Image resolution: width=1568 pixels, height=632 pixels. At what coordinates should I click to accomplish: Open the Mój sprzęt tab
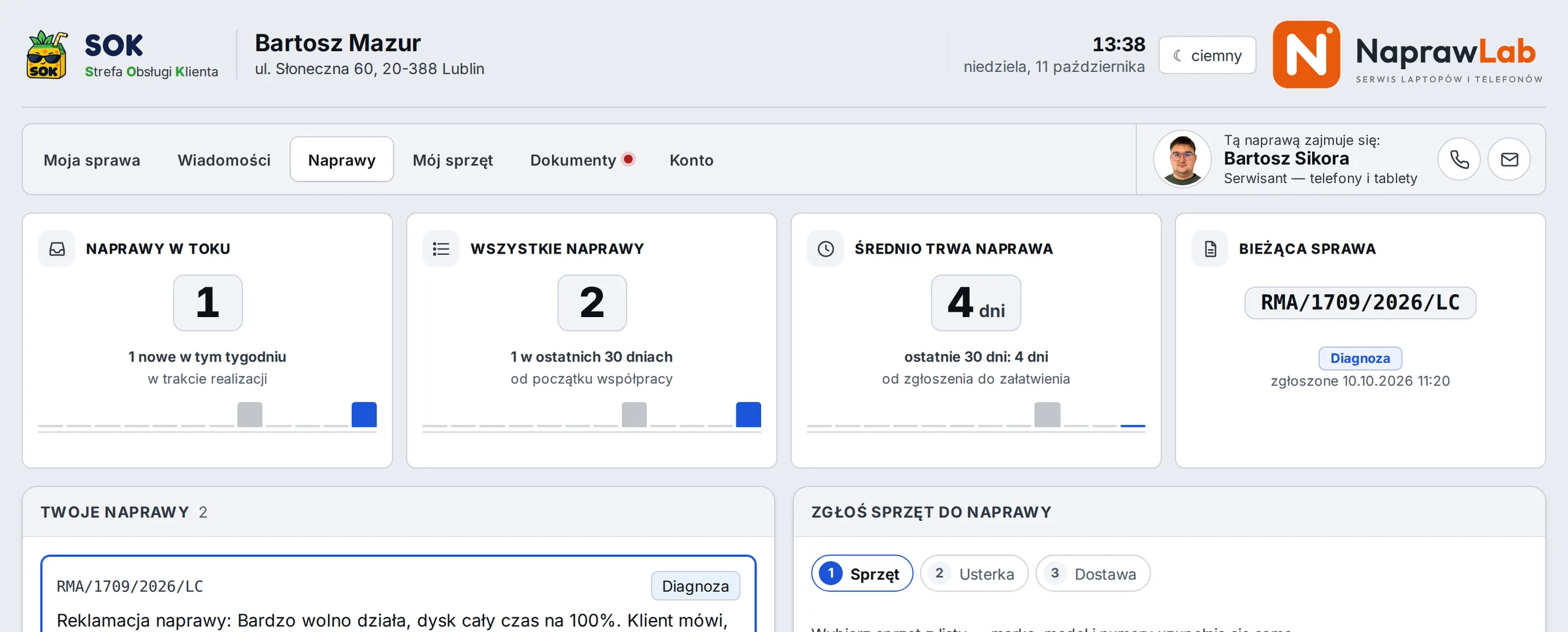pyautogui.click(x=453, y=160)
